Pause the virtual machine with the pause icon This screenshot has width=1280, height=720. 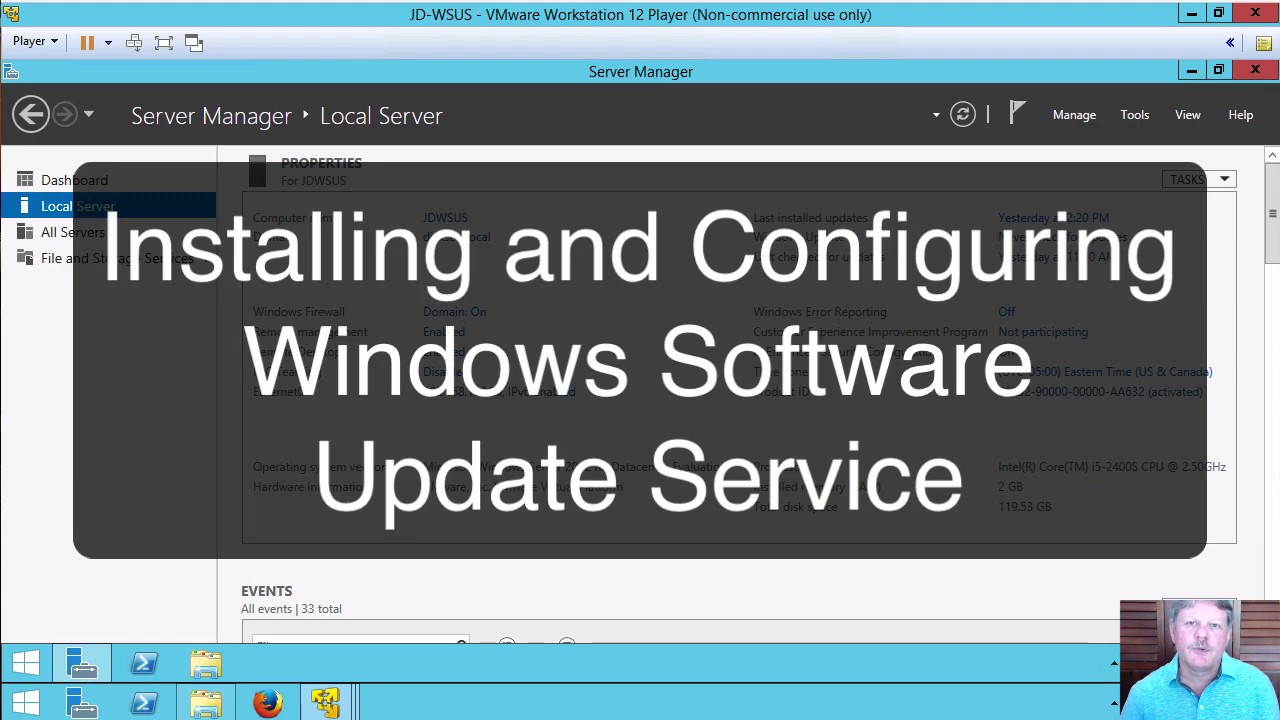point(87,42)
